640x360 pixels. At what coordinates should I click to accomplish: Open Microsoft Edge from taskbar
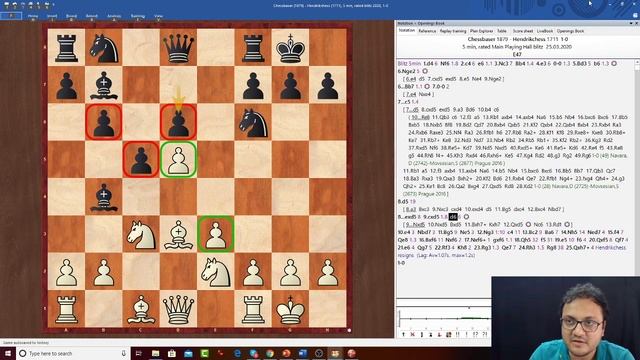(237, 353)
